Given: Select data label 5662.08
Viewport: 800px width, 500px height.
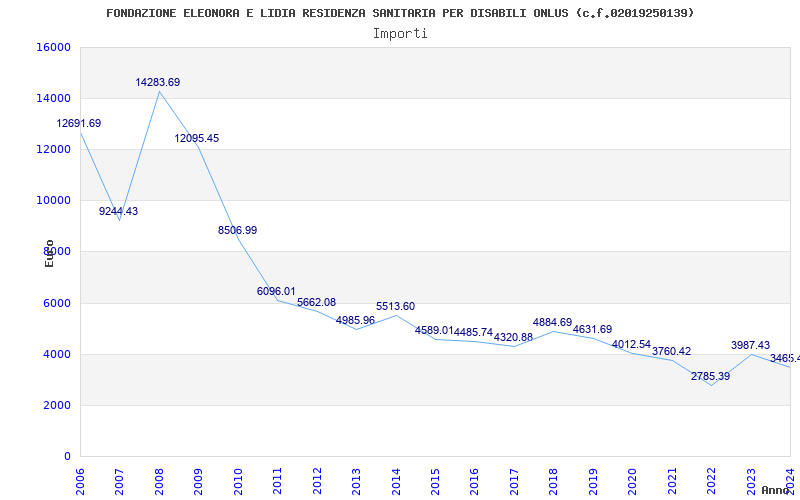Looking at the screenshot, I should tap(316, 302).
